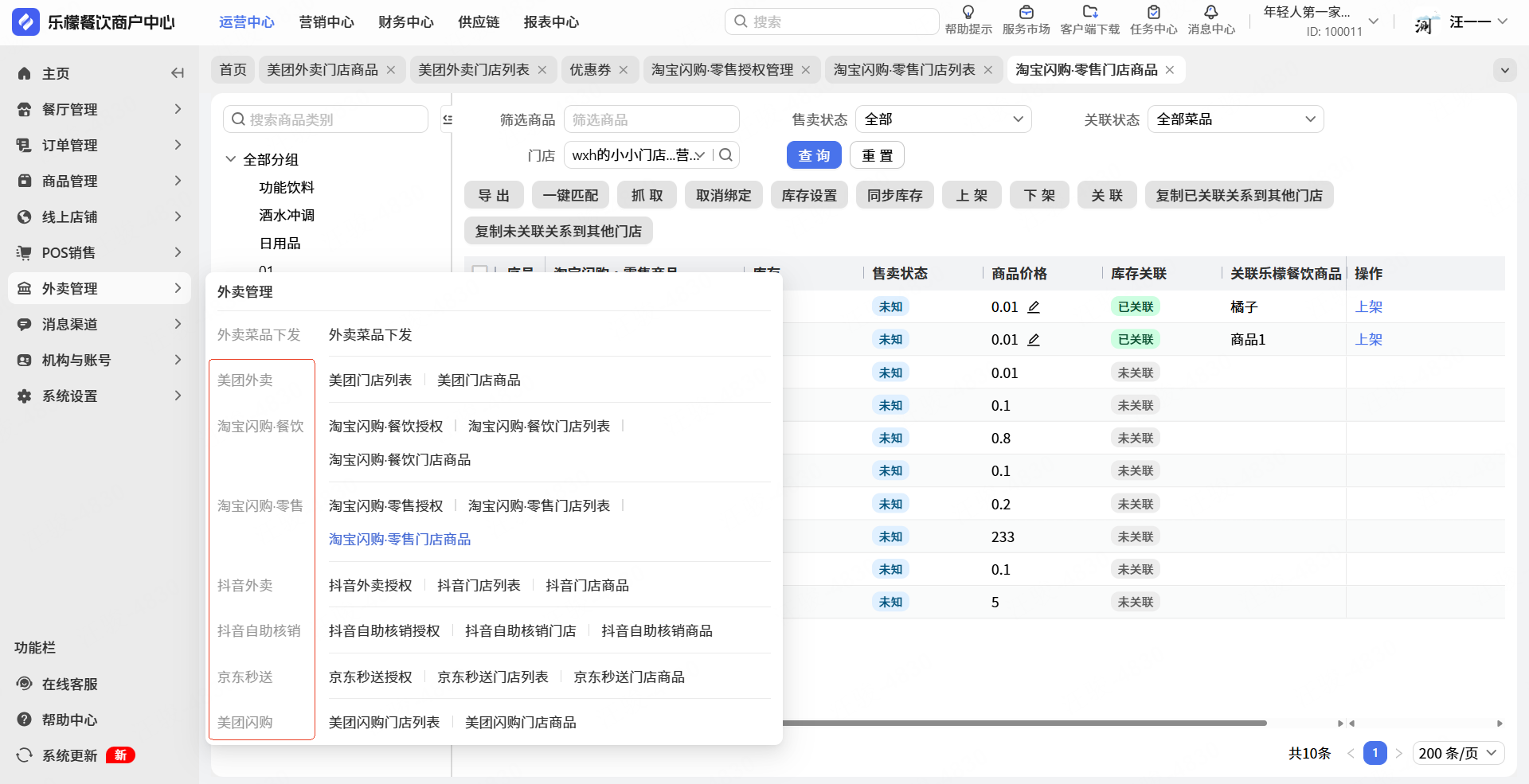Open the Task Center icon

point(1153,13)
